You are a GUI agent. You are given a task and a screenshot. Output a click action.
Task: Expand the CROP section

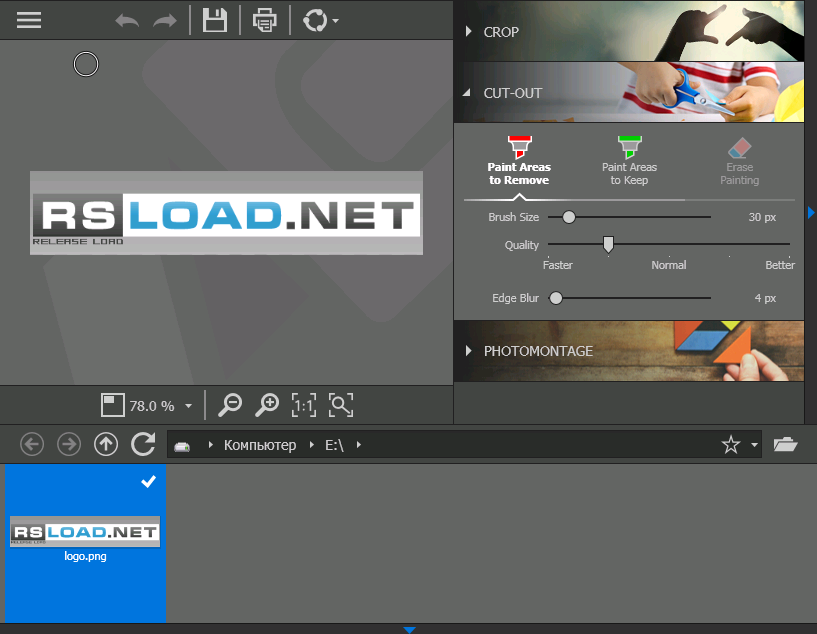coord(468,31)
